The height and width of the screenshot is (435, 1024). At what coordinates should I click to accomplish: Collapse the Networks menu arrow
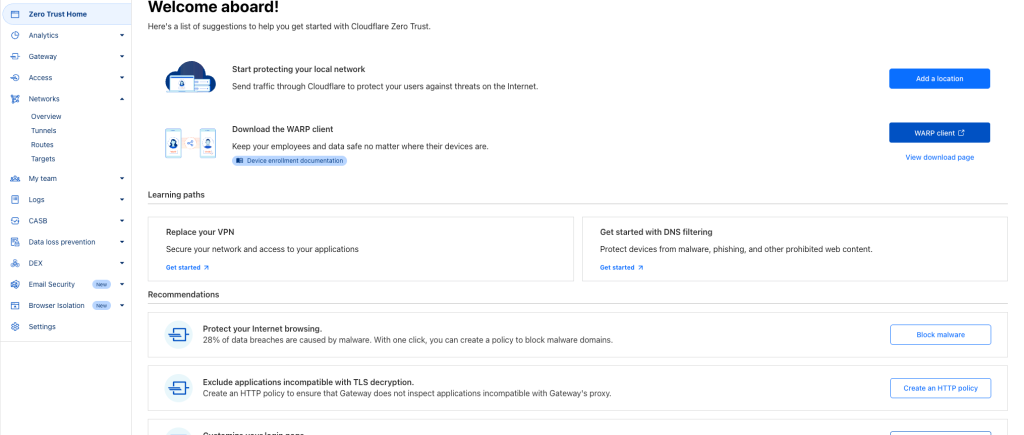121,99
